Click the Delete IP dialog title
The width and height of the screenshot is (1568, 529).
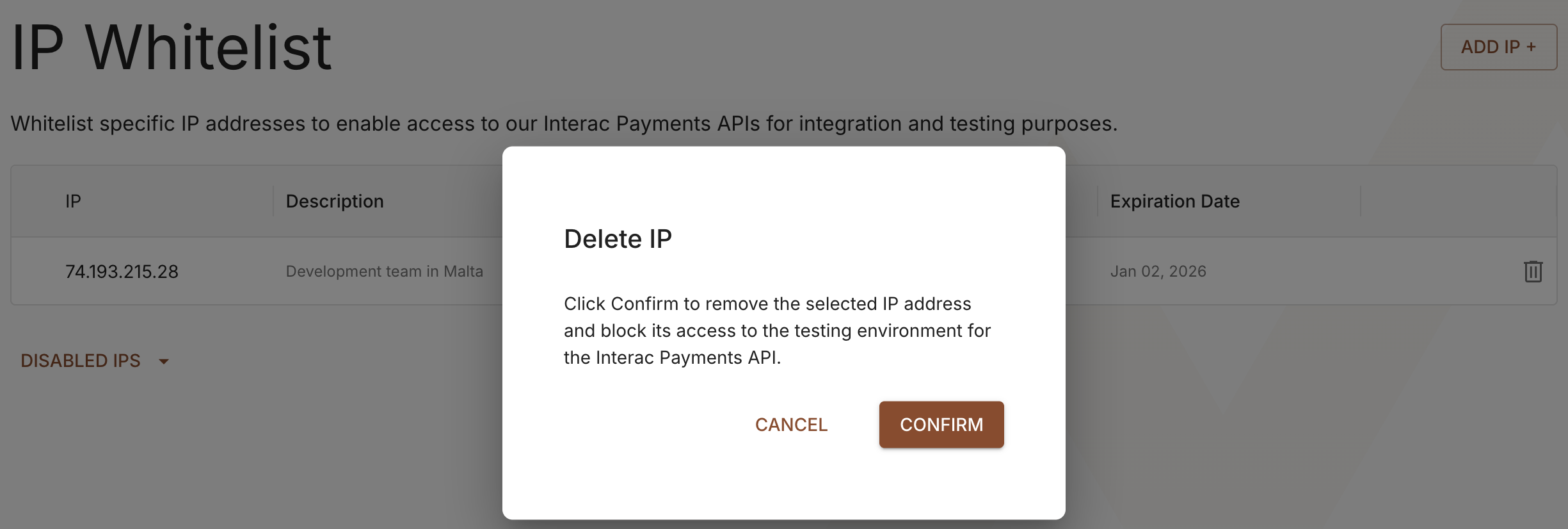coord(618,238)
